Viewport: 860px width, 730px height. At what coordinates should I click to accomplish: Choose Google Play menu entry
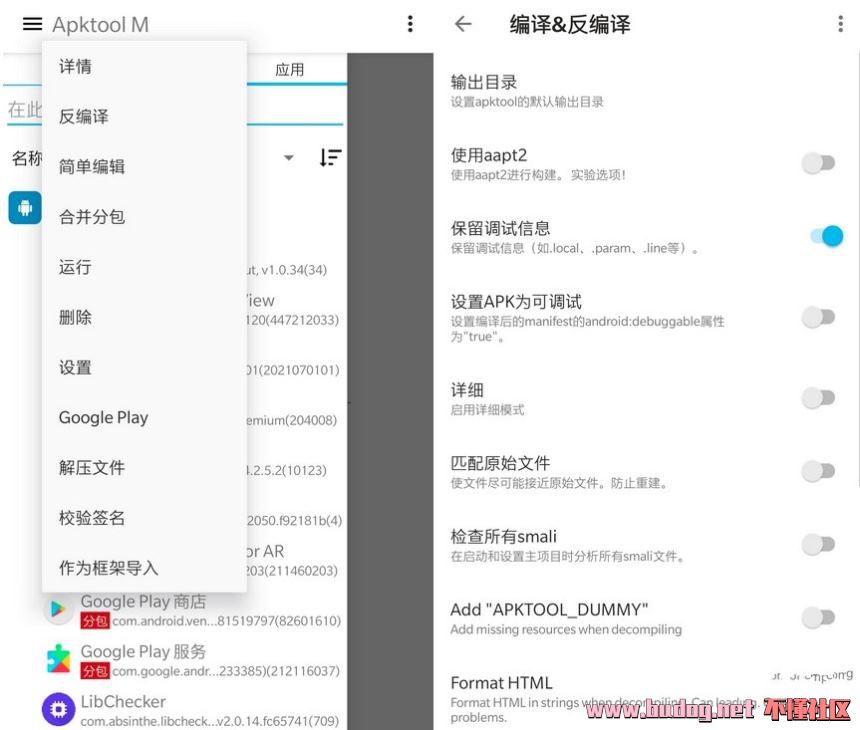[144, 417]
